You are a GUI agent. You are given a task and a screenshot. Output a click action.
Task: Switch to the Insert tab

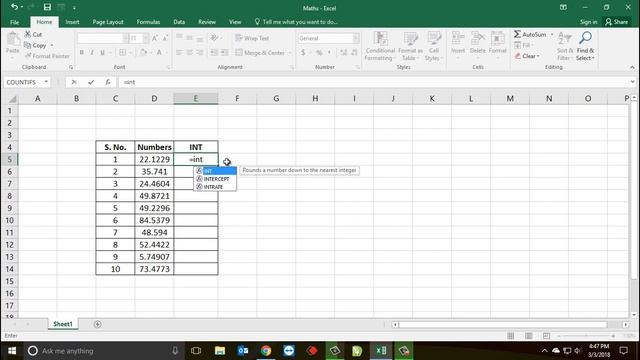tap(72, 22)
